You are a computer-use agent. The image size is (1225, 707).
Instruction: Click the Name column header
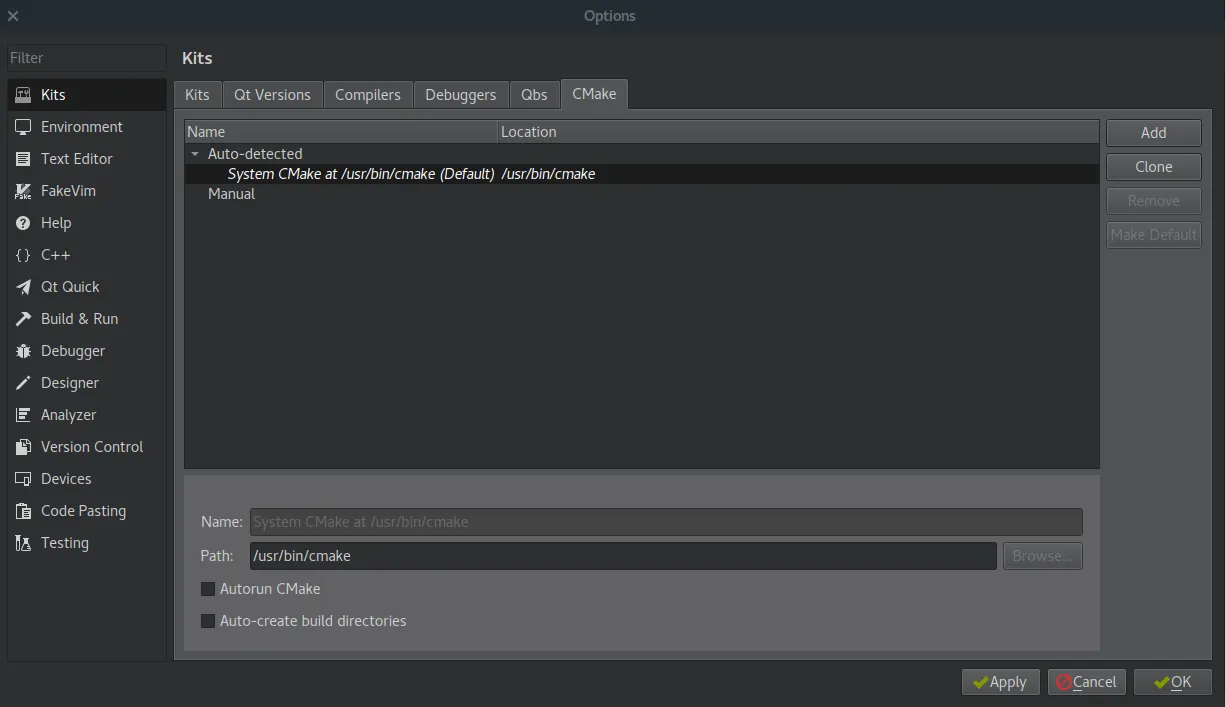click(341, 132)
